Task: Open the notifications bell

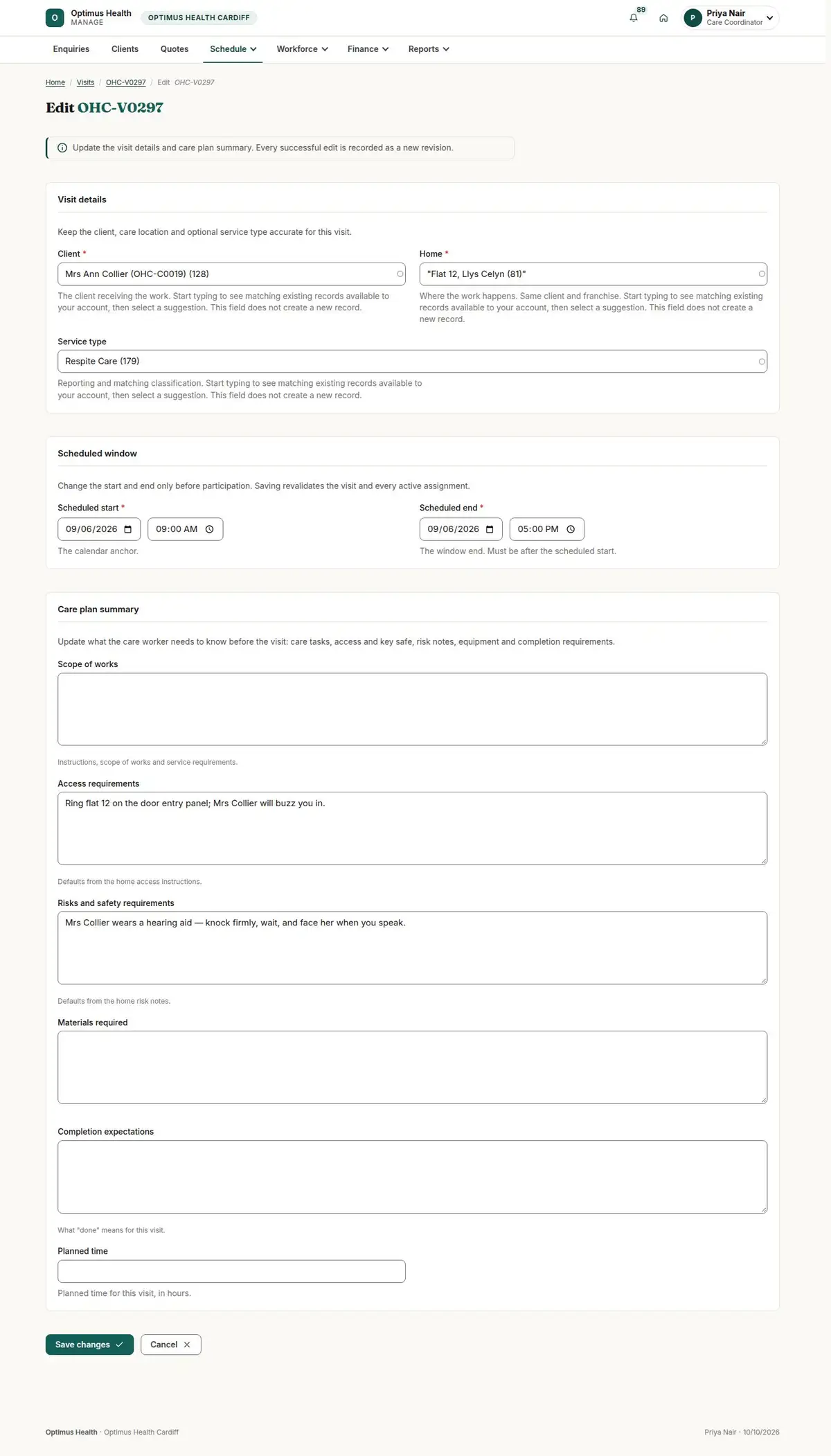Action: click(634, 18)
